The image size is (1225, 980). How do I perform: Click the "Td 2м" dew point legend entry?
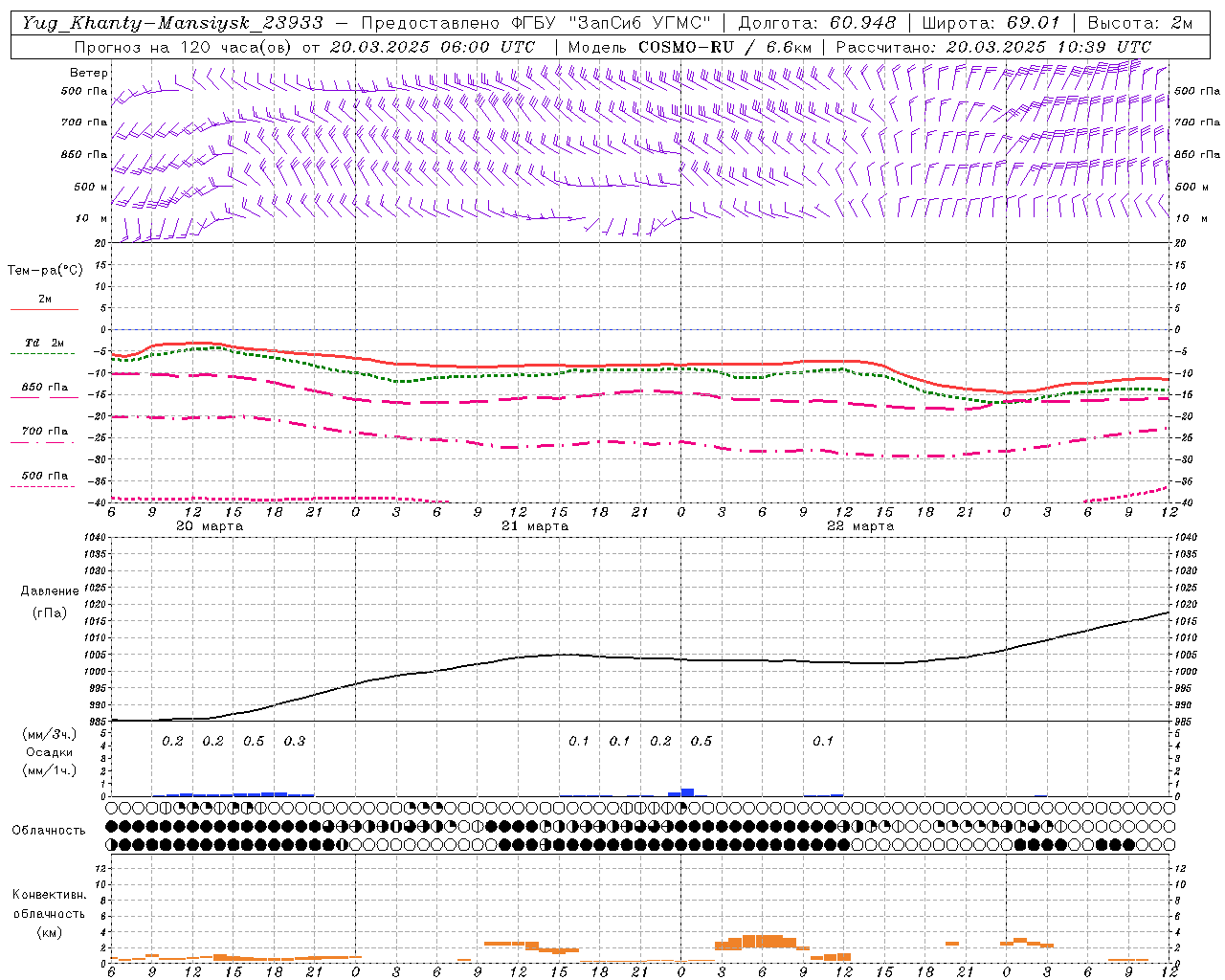click(x=45, y=343)
